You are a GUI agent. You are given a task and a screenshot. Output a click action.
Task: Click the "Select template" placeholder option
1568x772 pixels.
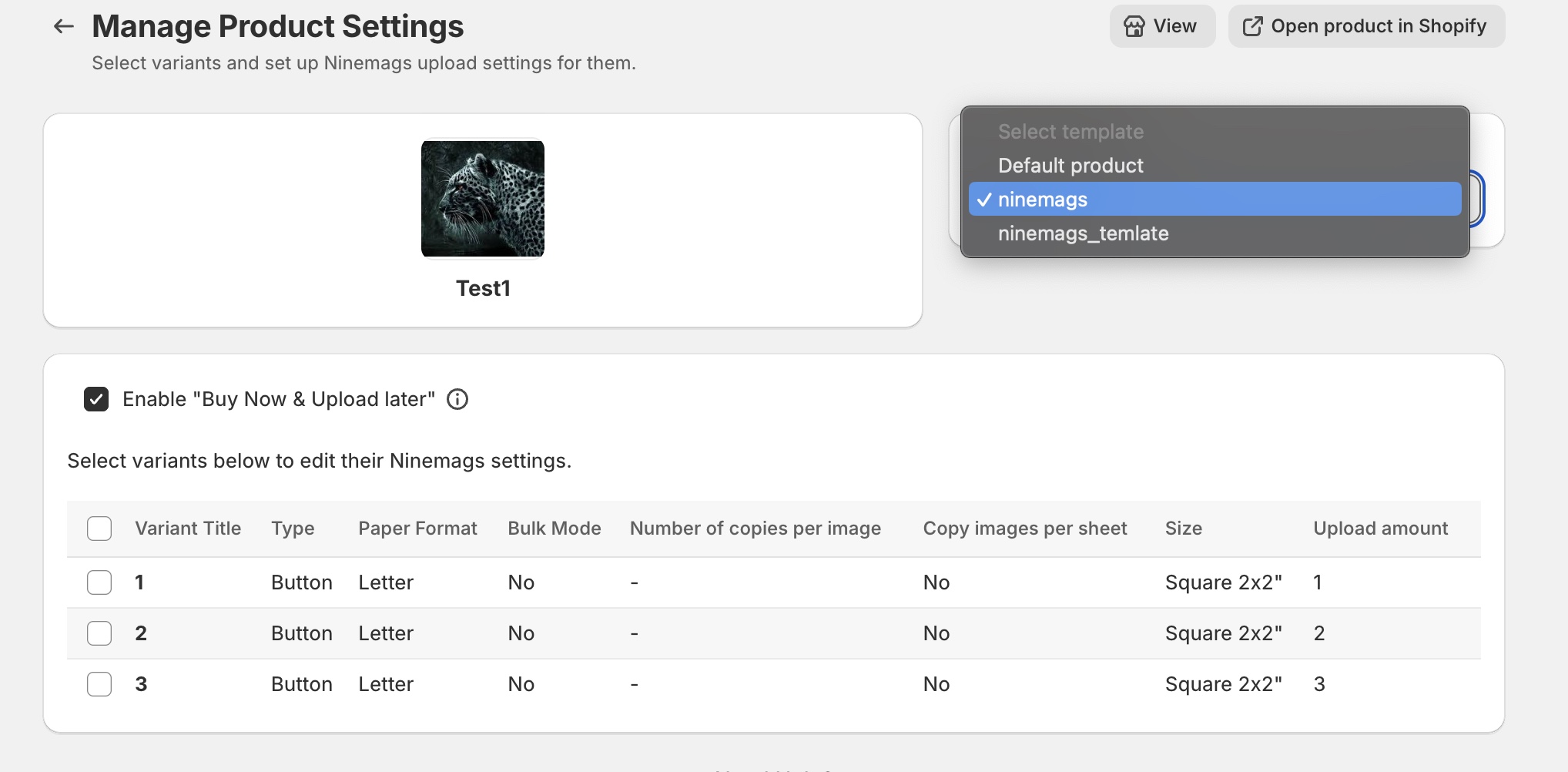click(1070, 132)
